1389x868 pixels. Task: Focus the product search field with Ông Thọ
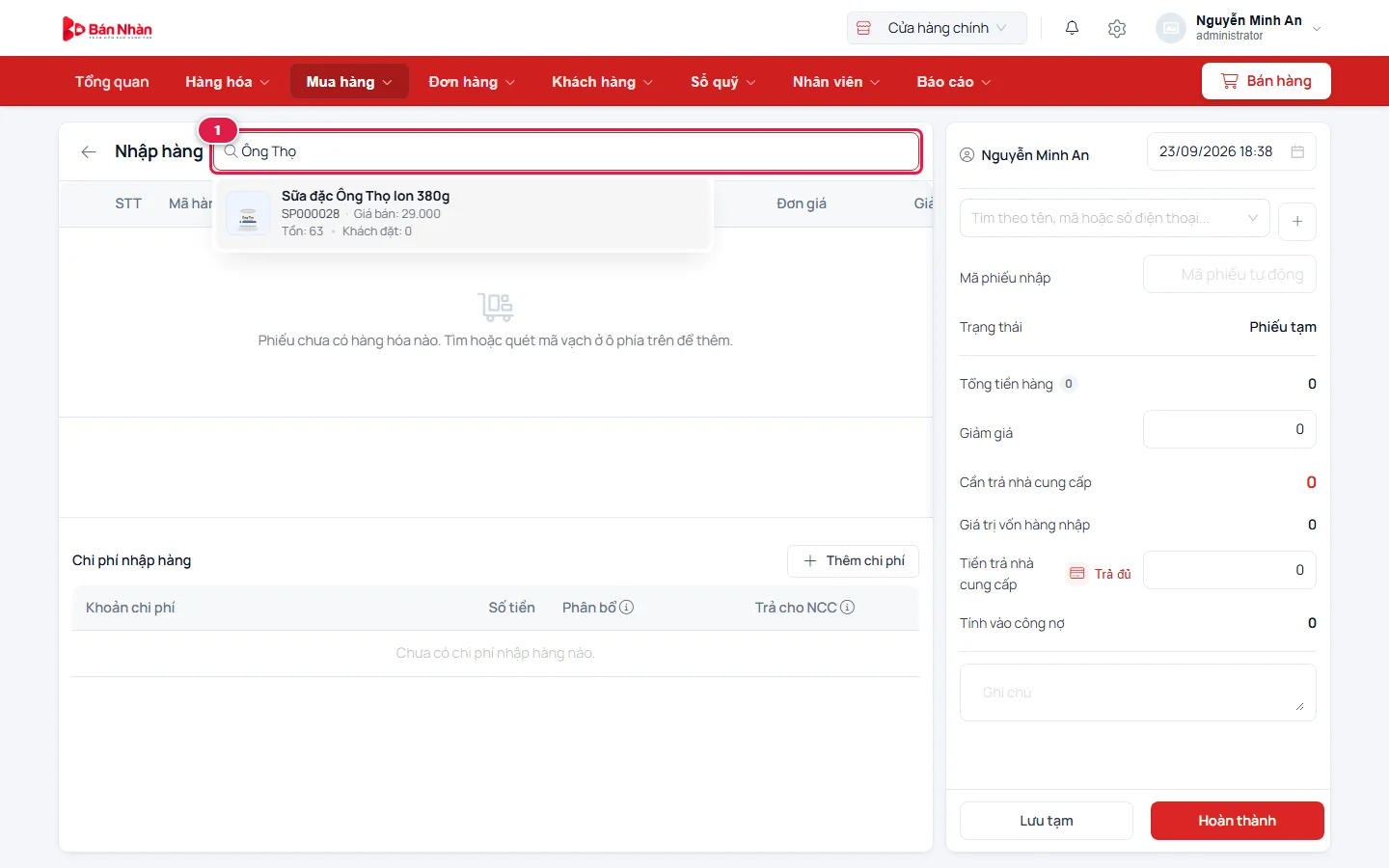(567, 151)
